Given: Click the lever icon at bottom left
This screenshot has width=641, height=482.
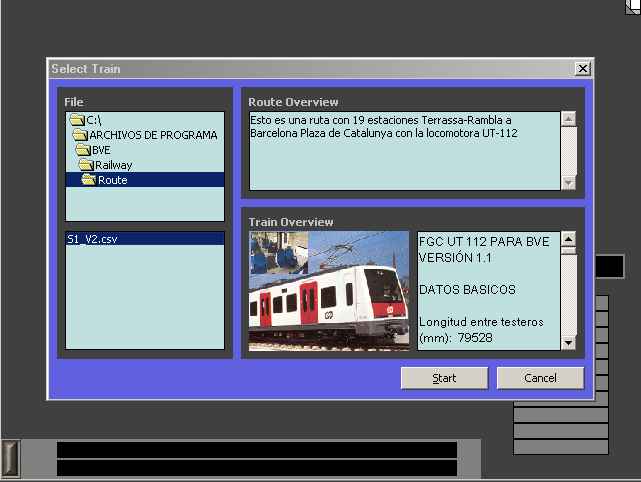Looking at the screenshot, I should [x=11, y=456].
